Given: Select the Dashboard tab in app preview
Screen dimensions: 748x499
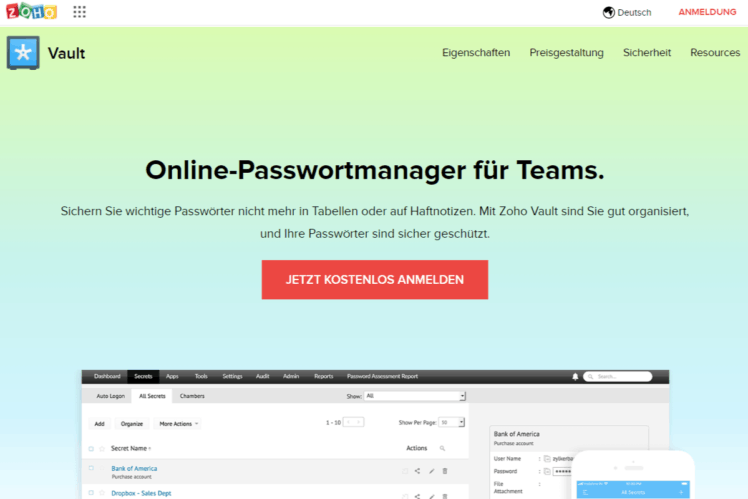Looking at the screenshot, I should (x=107, y=376).
